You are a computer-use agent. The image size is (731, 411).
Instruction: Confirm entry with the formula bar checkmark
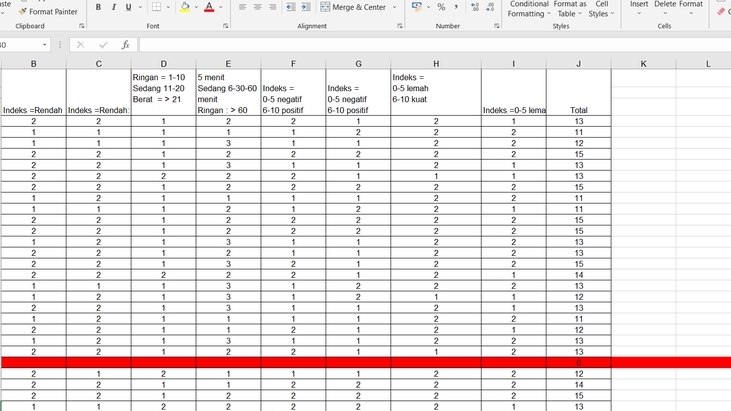click(103, 45)
